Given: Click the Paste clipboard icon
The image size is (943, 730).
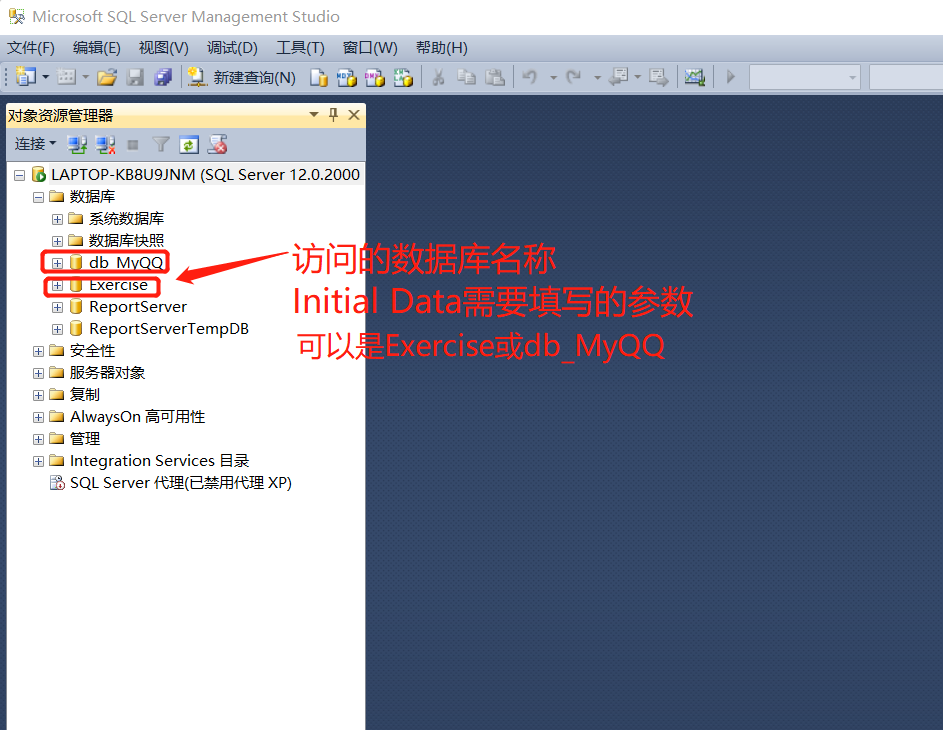Looking at the screenshot, I should (494, 77).
